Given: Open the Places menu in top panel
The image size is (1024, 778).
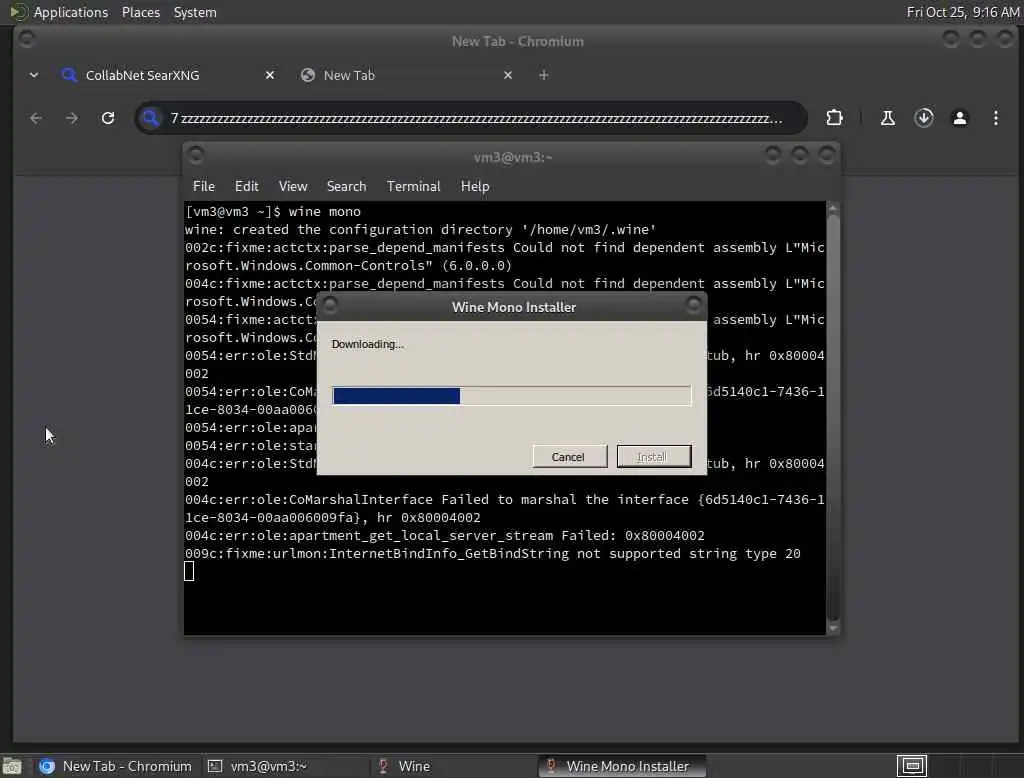Looking at the screenshot, I should [x=140, y=12].
